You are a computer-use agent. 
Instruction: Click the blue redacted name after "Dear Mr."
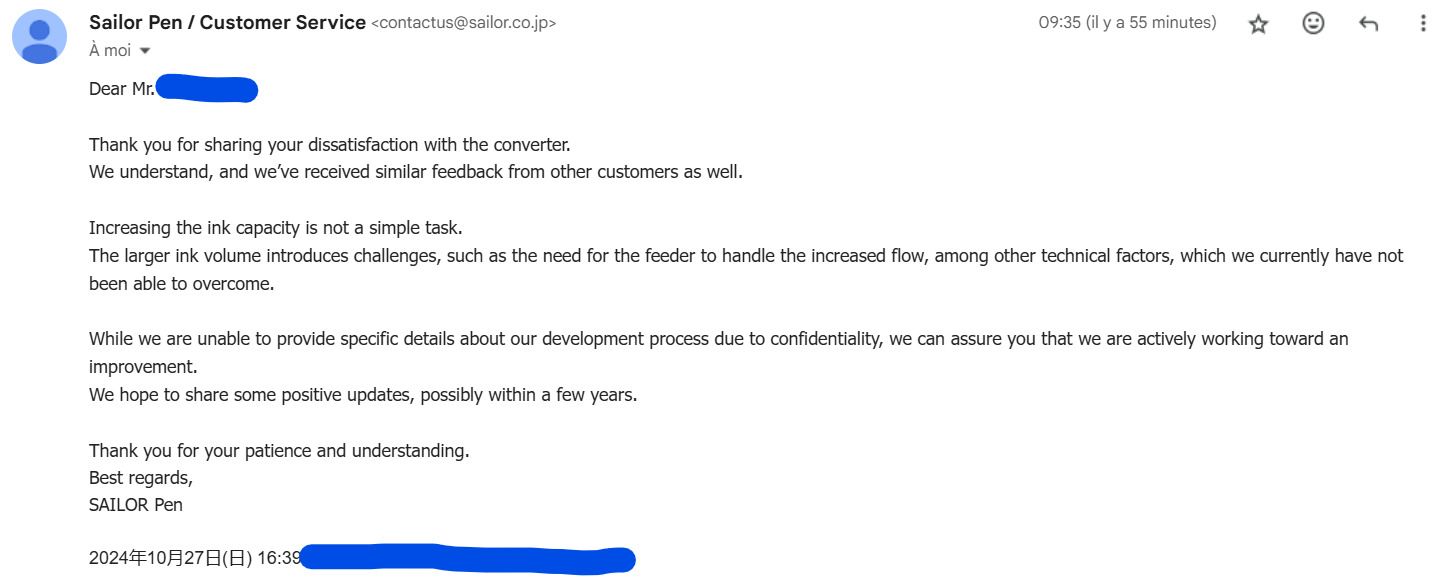coord(207,89)
